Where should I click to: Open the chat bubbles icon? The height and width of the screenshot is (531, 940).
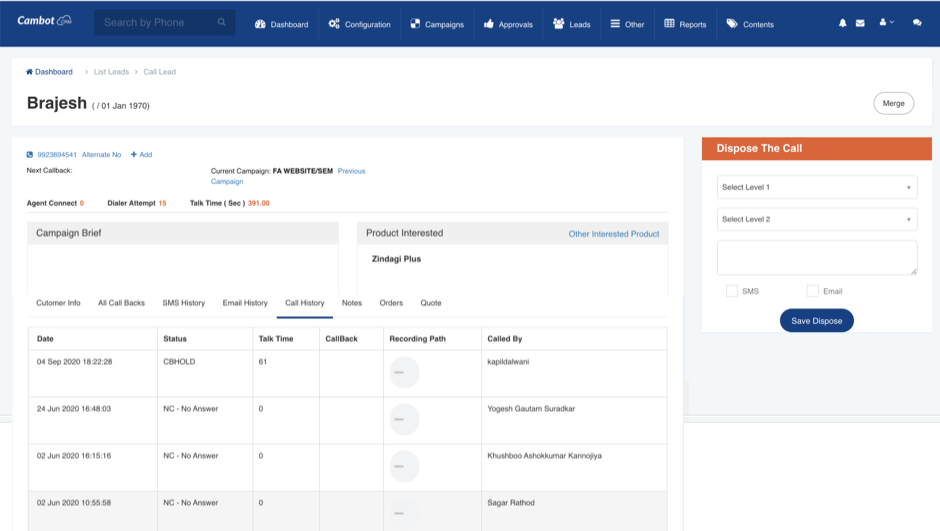click(917, 23)
